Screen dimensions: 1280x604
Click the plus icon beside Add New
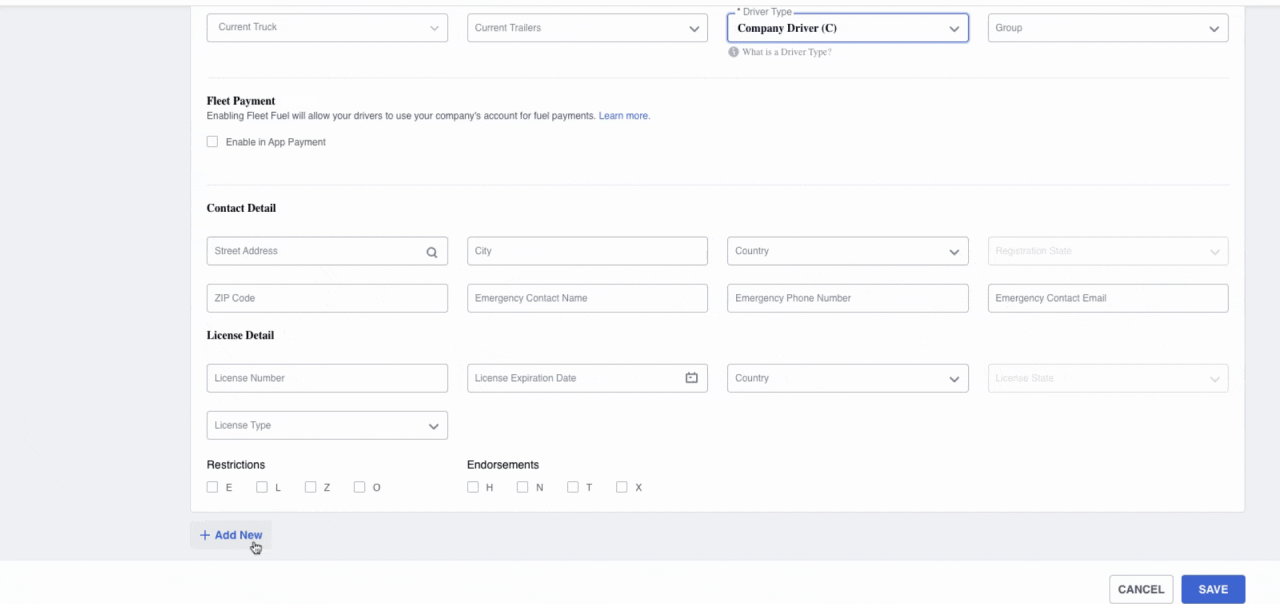tap(205, 535)
